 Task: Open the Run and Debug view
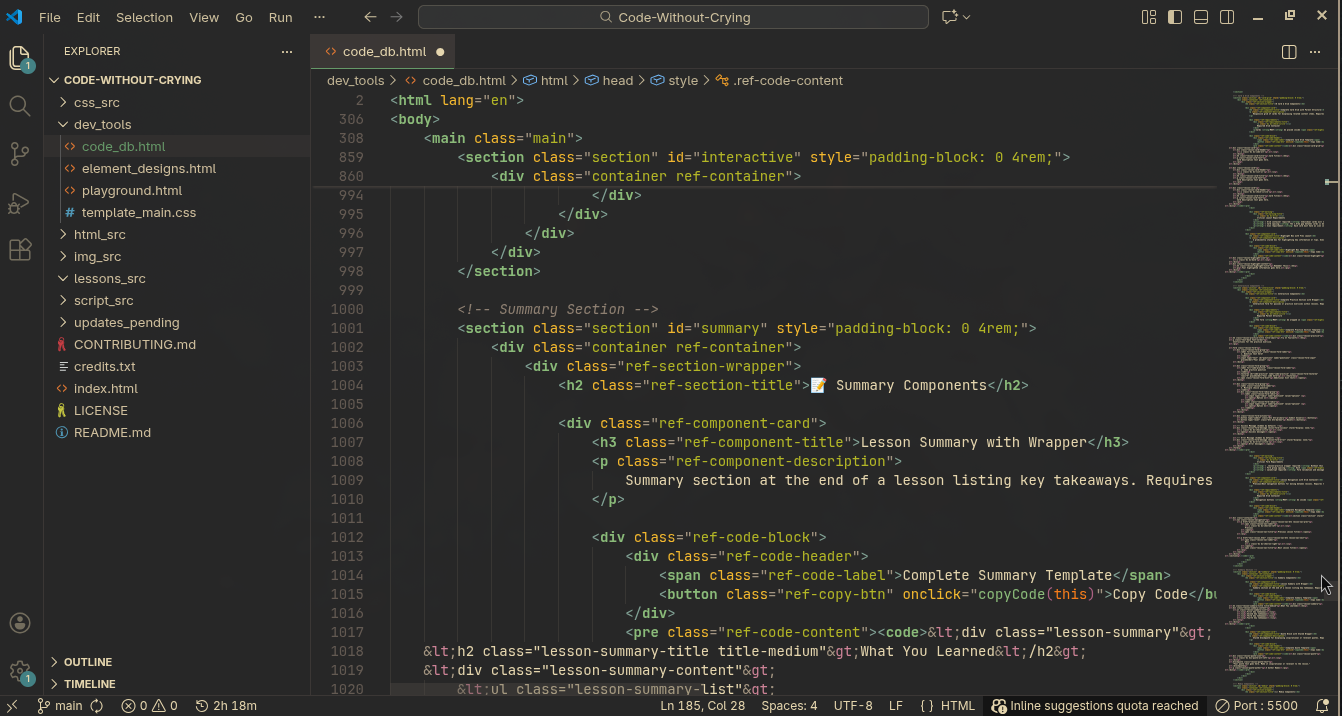coord(20,203)
